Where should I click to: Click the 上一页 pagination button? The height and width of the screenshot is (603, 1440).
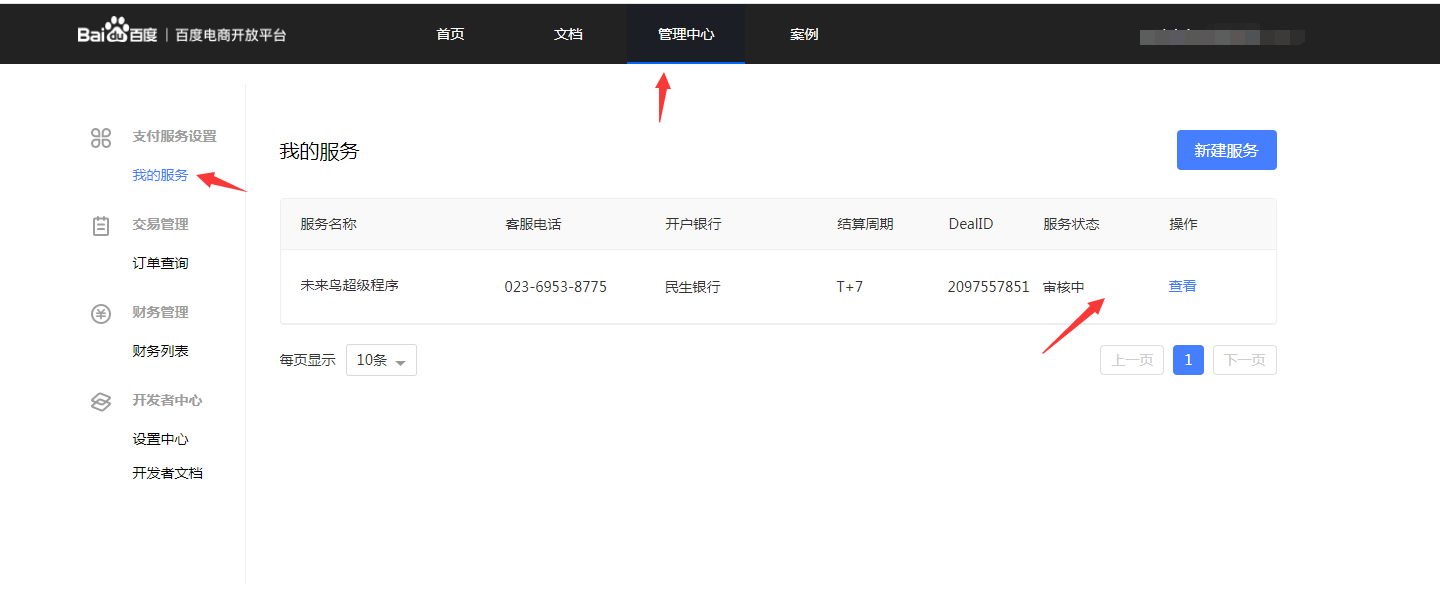(1132, 360)
